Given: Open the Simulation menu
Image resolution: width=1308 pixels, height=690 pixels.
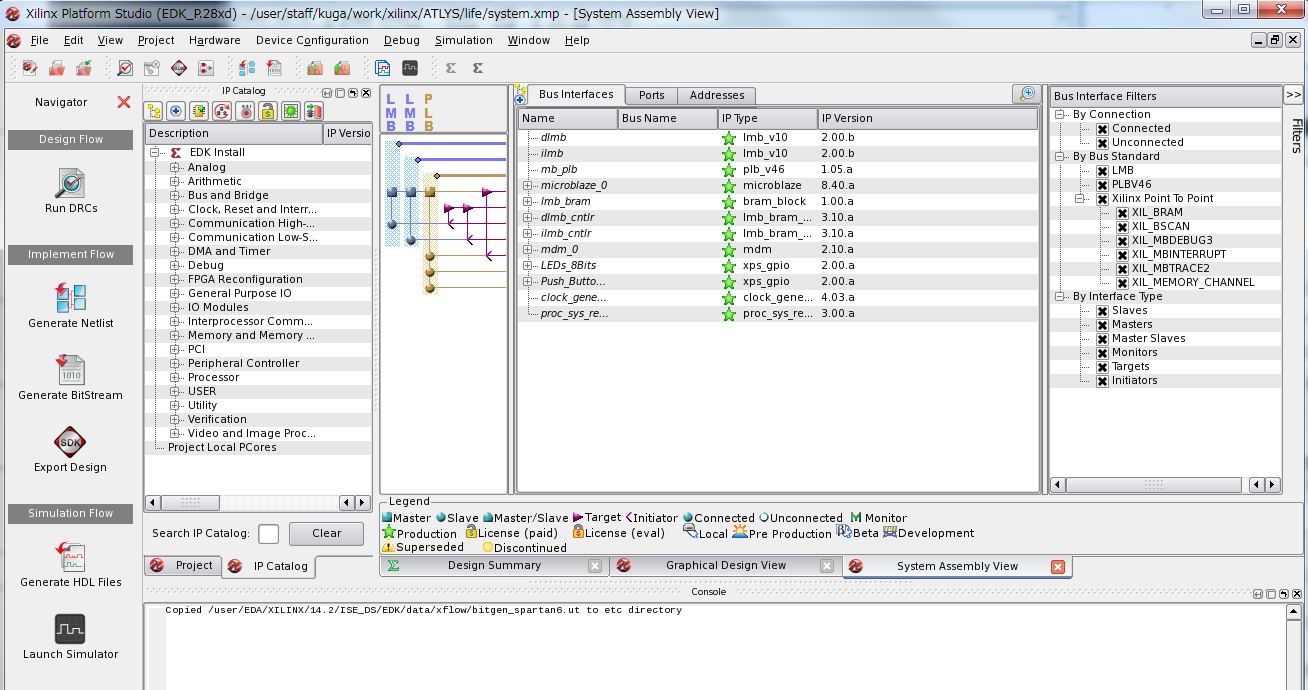Looking at the screenshot, I should pos(463,40).
